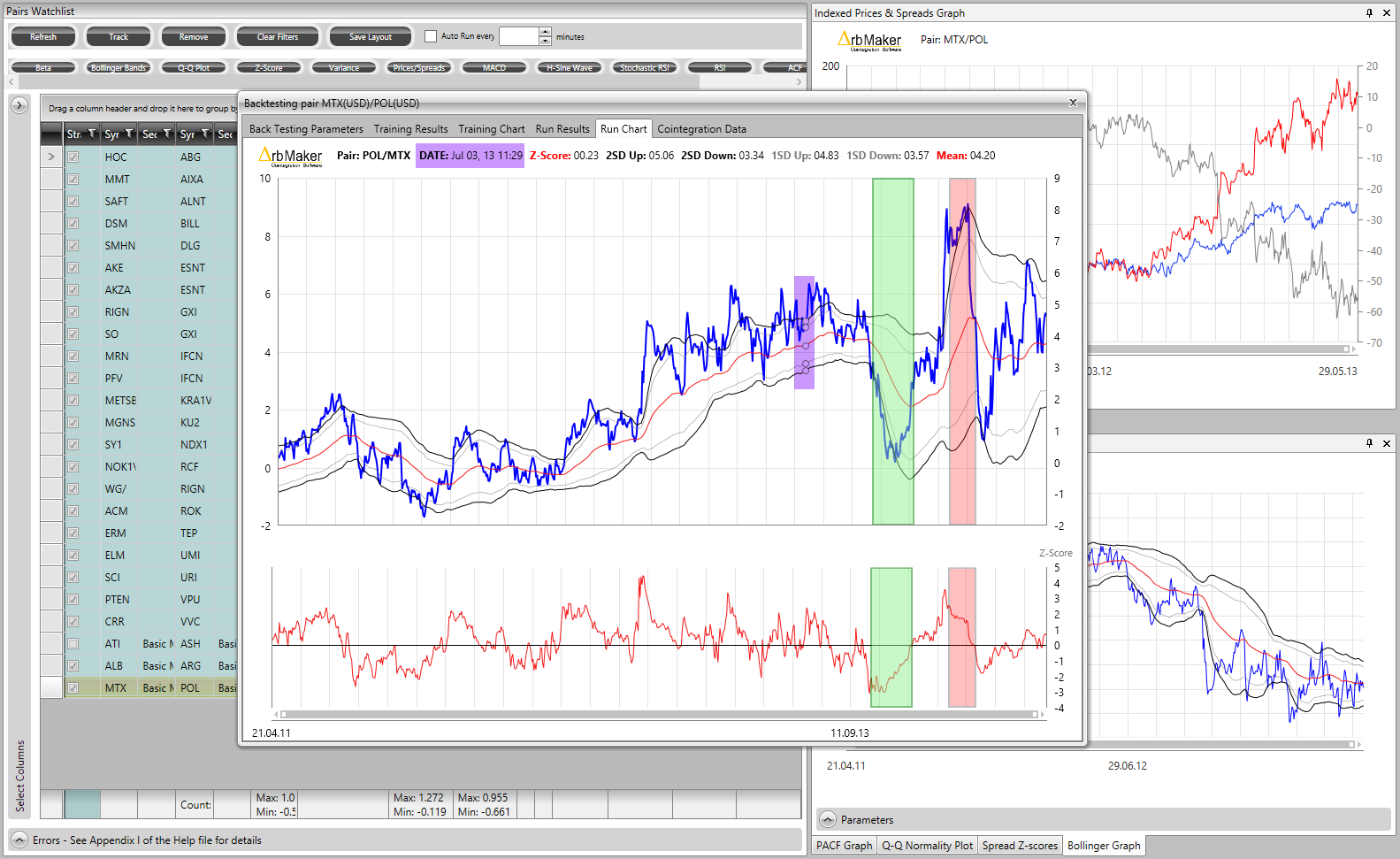Close the lower right graph panel
The width and height of the screenshot is (1400, 859).
tap(1386, 443)
